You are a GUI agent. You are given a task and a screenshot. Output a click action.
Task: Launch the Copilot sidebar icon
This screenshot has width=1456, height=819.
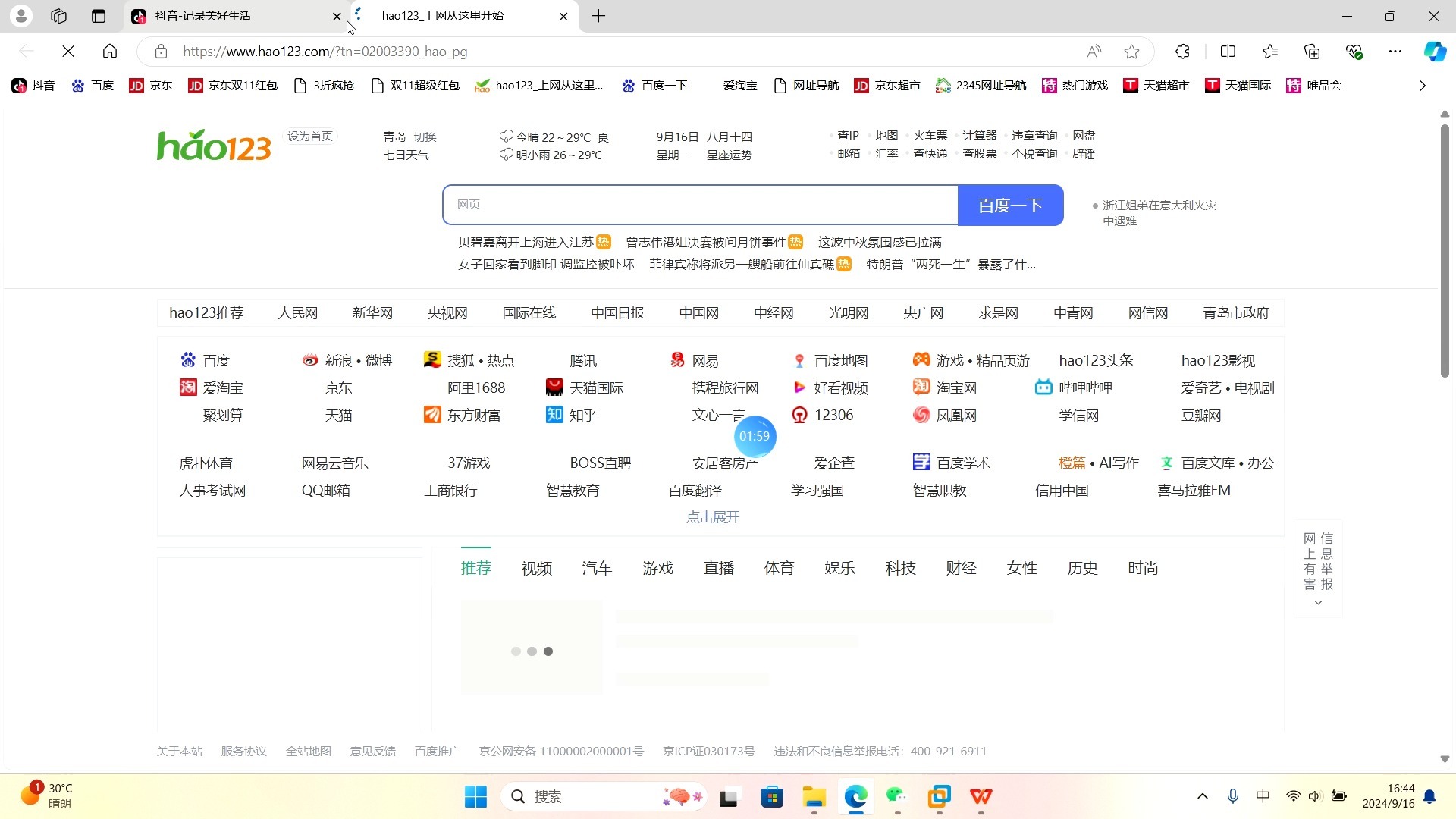[x=1435, y=52]
